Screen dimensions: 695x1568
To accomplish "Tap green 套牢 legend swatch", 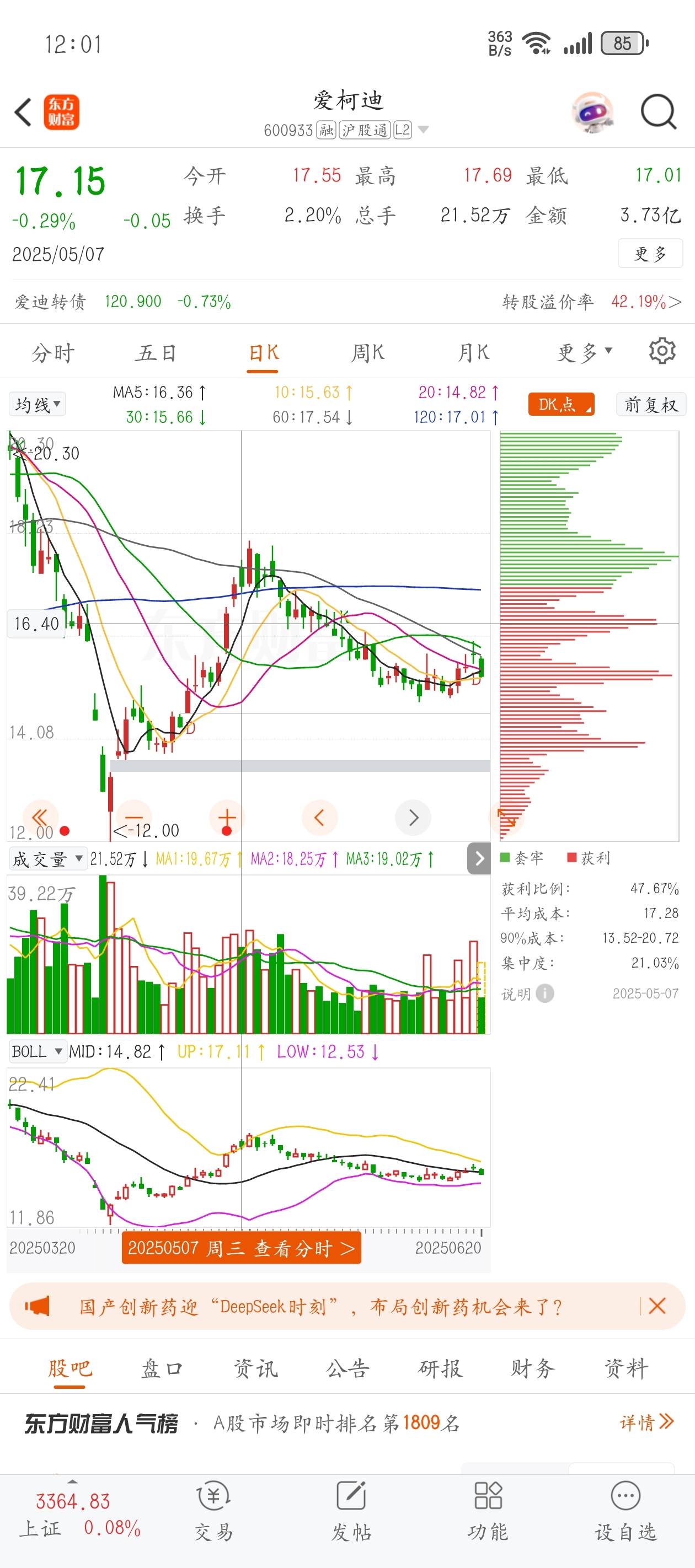I will click(505, 857).
